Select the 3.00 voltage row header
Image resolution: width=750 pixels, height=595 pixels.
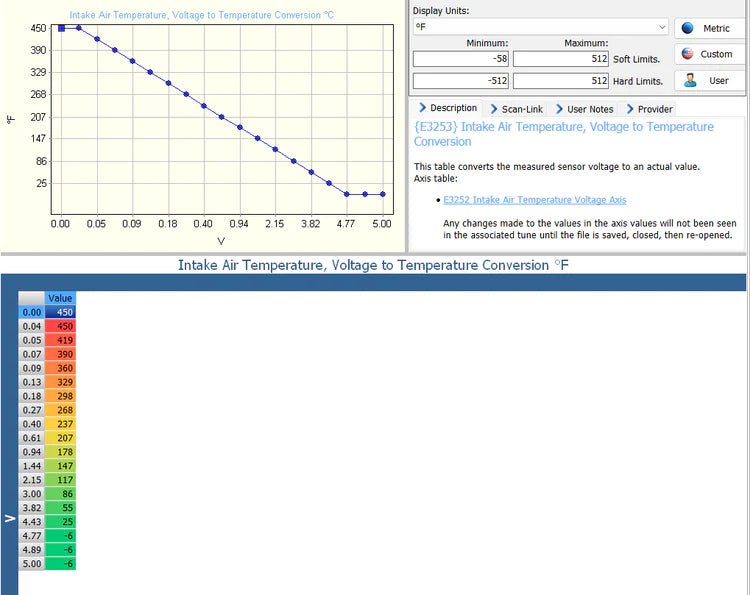point(32,494)
